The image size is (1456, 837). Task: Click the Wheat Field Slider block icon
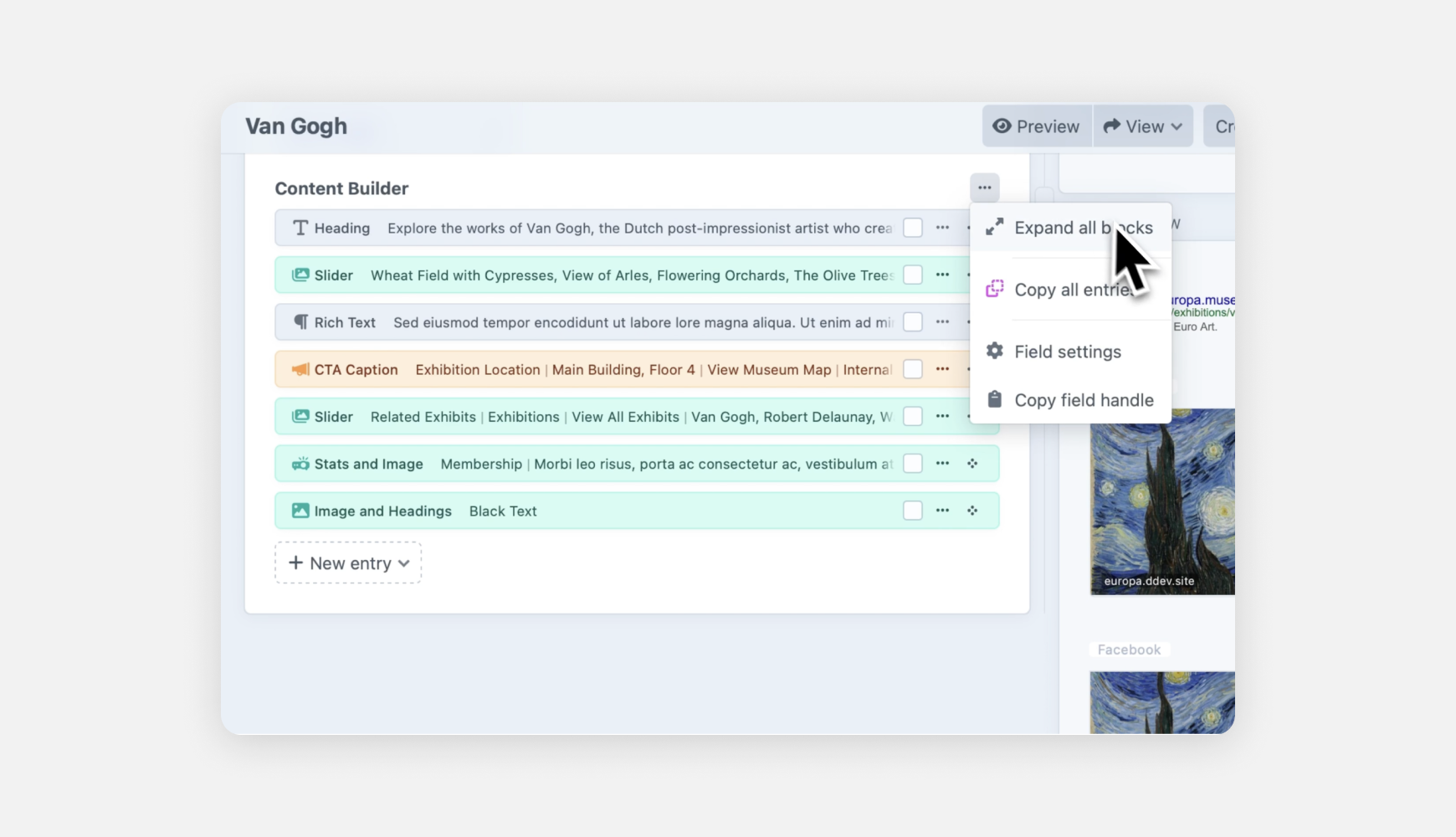(300, 275)
